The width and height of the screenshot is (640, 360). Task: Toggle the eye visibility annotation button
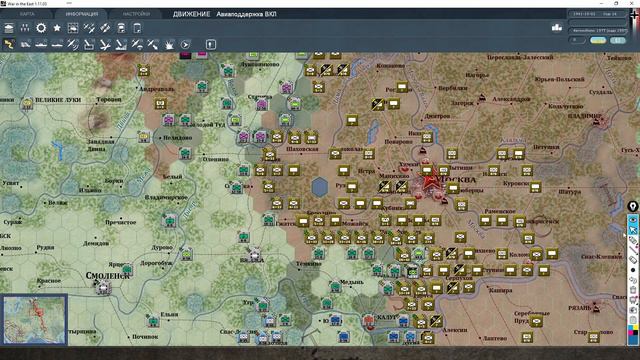point(633,220)
